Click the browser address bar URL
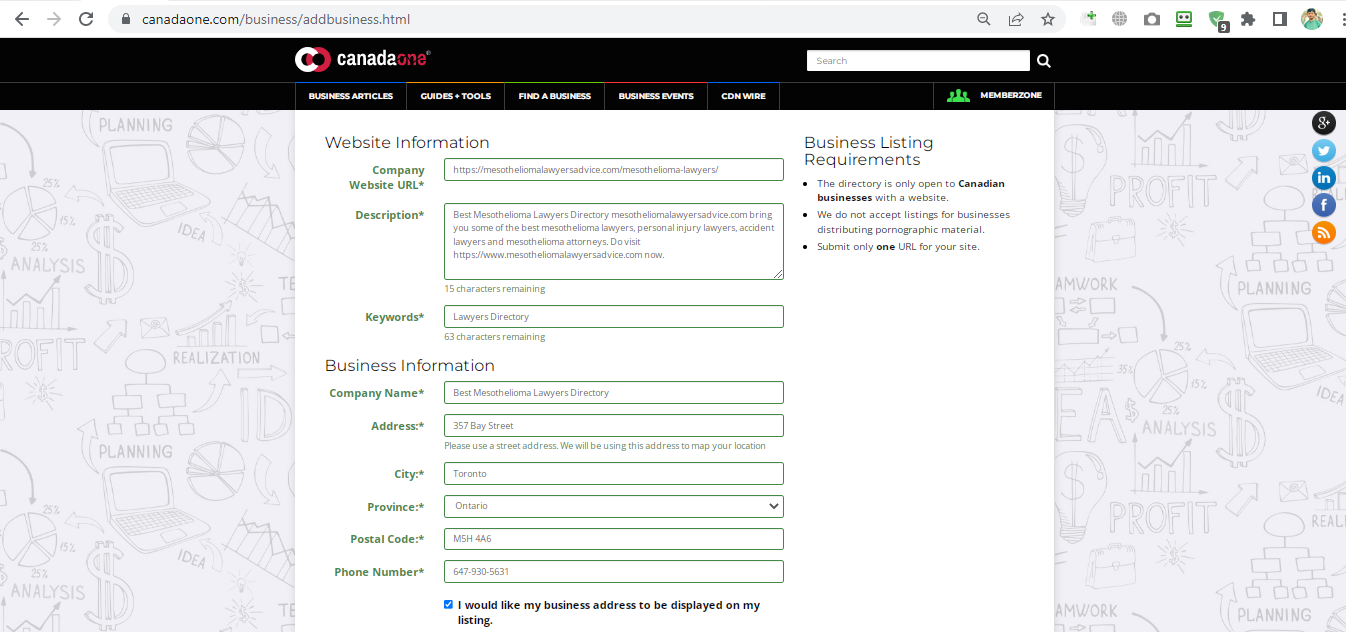1346x632 pixels. 276,19
